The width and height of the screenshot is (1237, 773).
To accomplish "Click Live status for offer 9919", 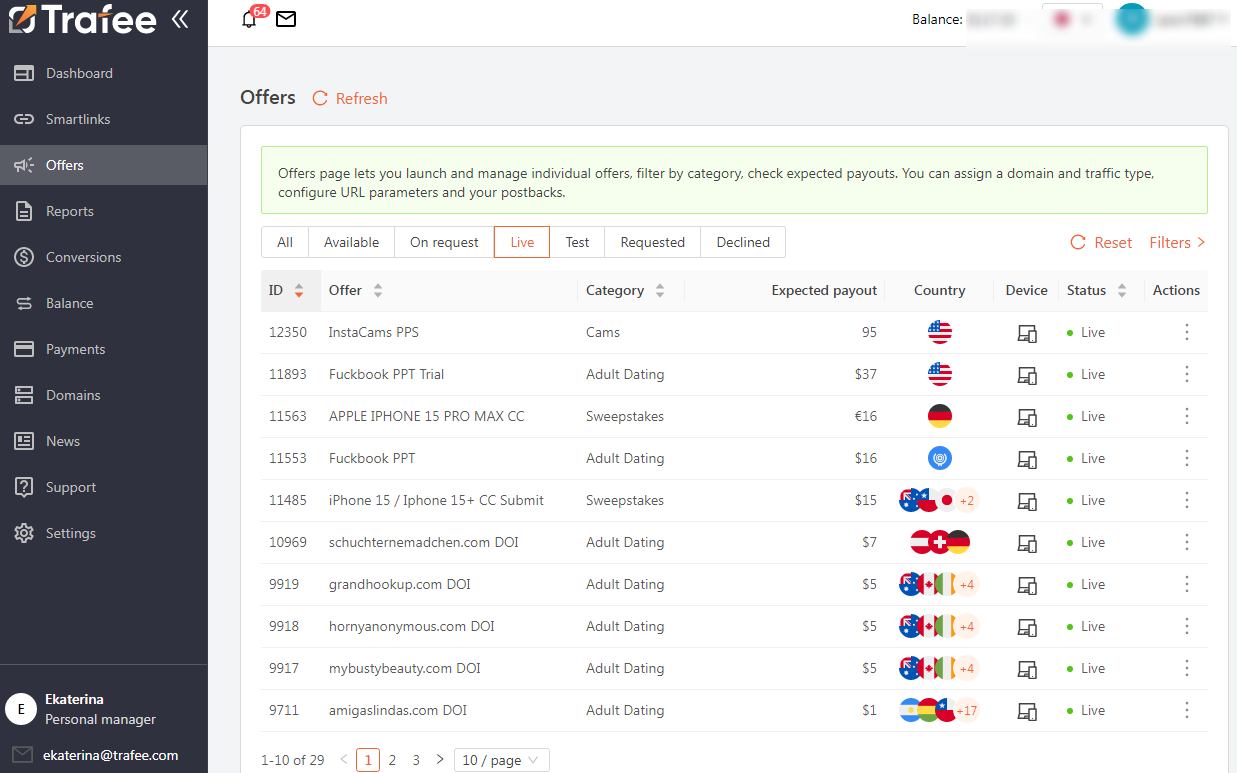I will [x=1086, y=584].
